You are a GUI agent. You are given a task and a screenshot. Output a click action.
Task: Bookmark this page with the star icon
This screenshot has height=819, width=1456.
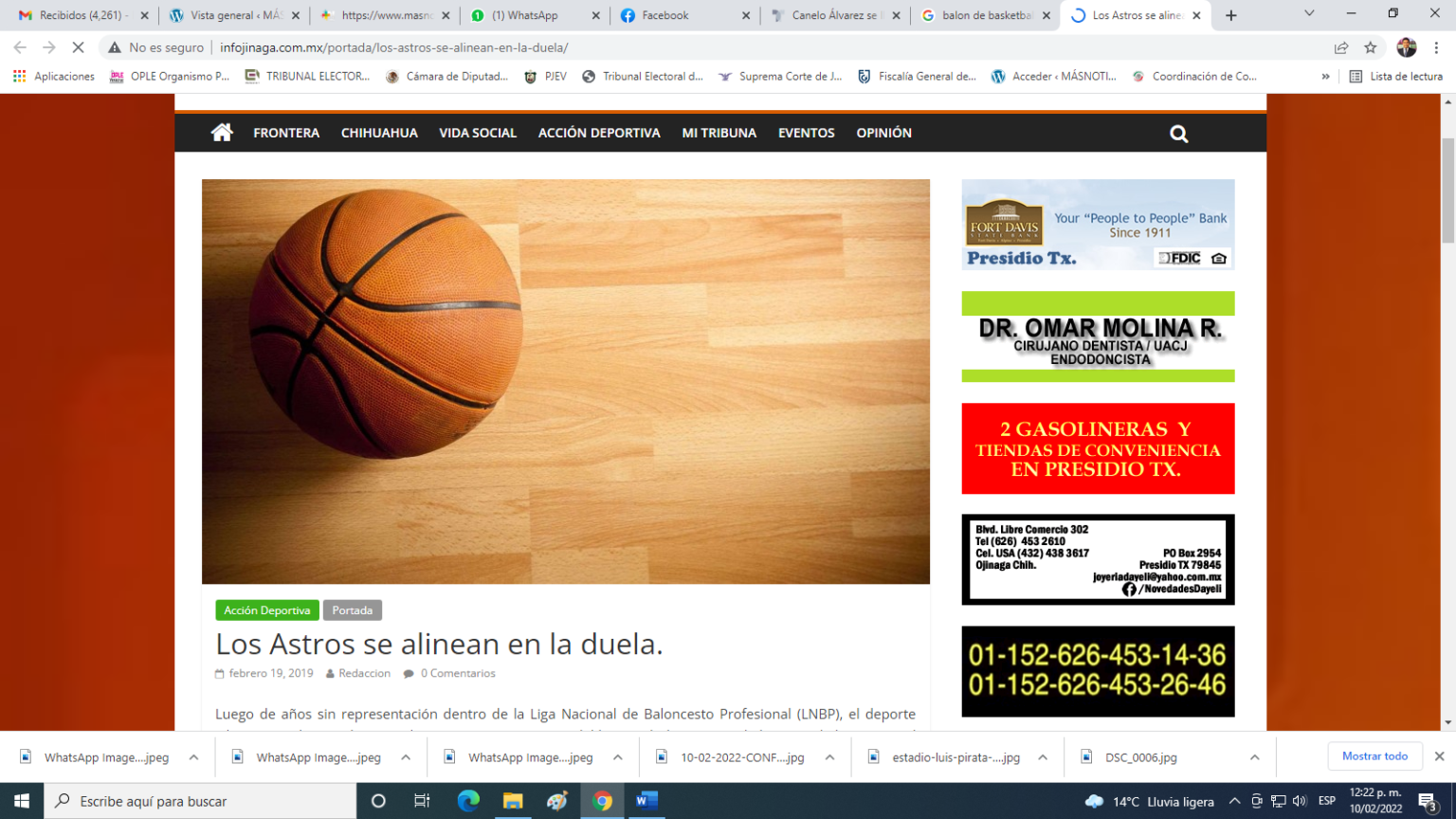point(1370,47)
